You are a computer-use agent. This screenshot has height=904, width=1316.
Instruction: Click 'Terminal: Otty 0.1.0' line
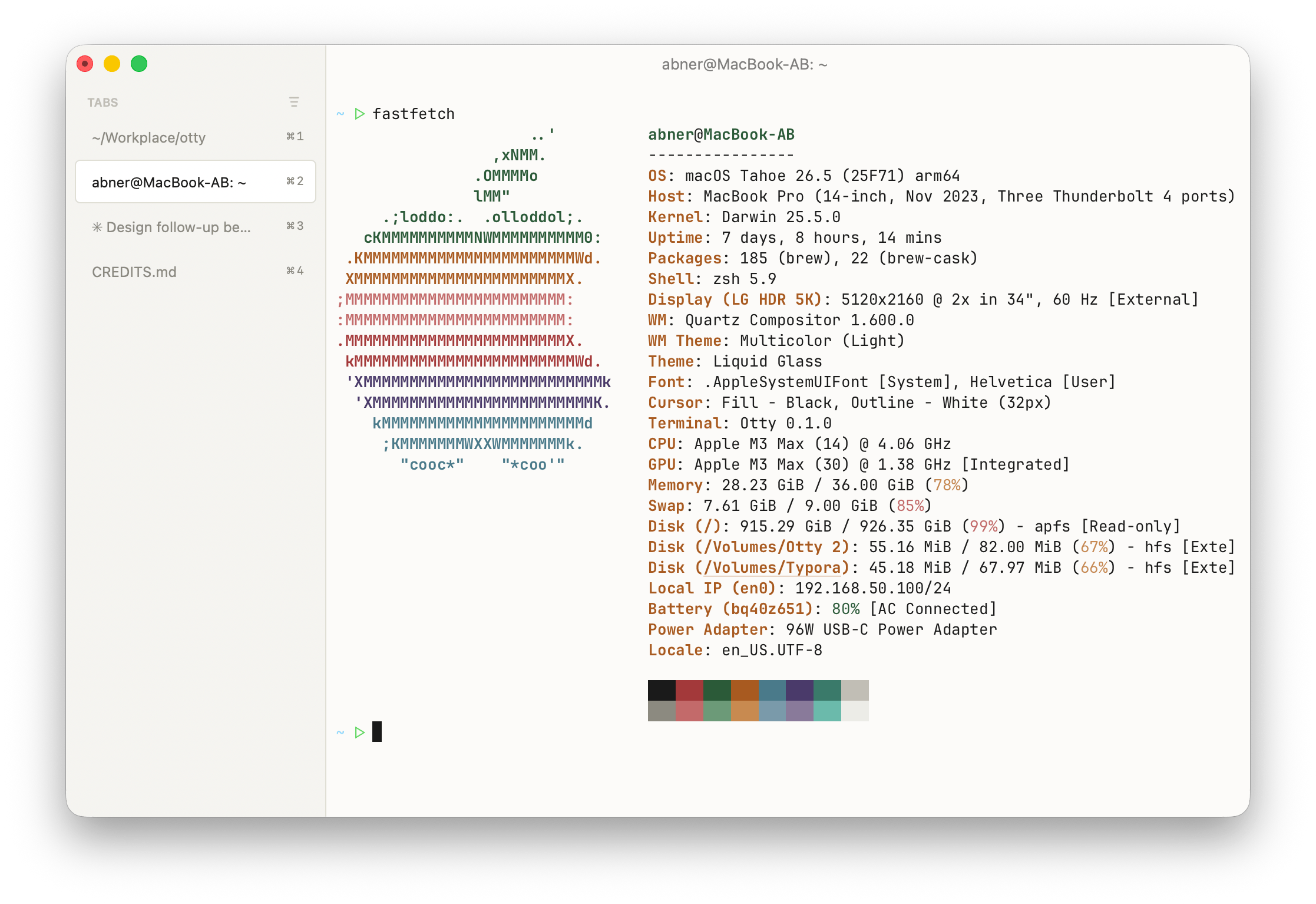click(x=740, y=423)
